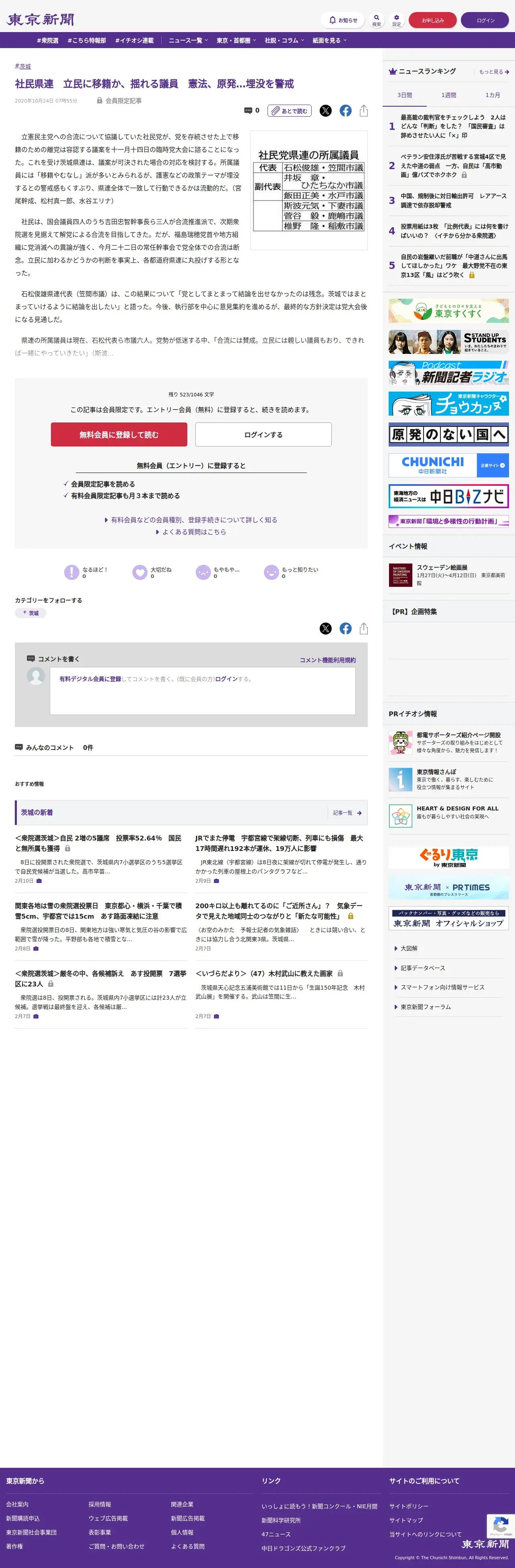Expand the 東京・首都圏 menu
Viewport: 515px width, 1568px height.
[236, 41]
